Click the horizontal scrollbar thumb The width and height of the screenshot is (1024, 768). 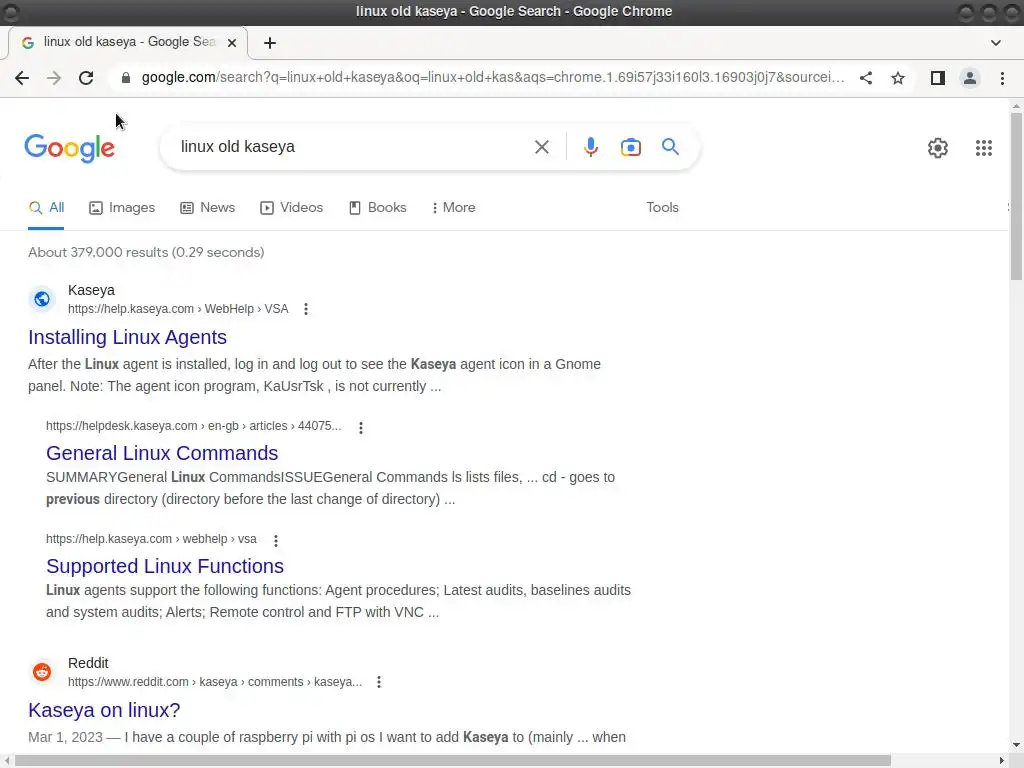453,761
